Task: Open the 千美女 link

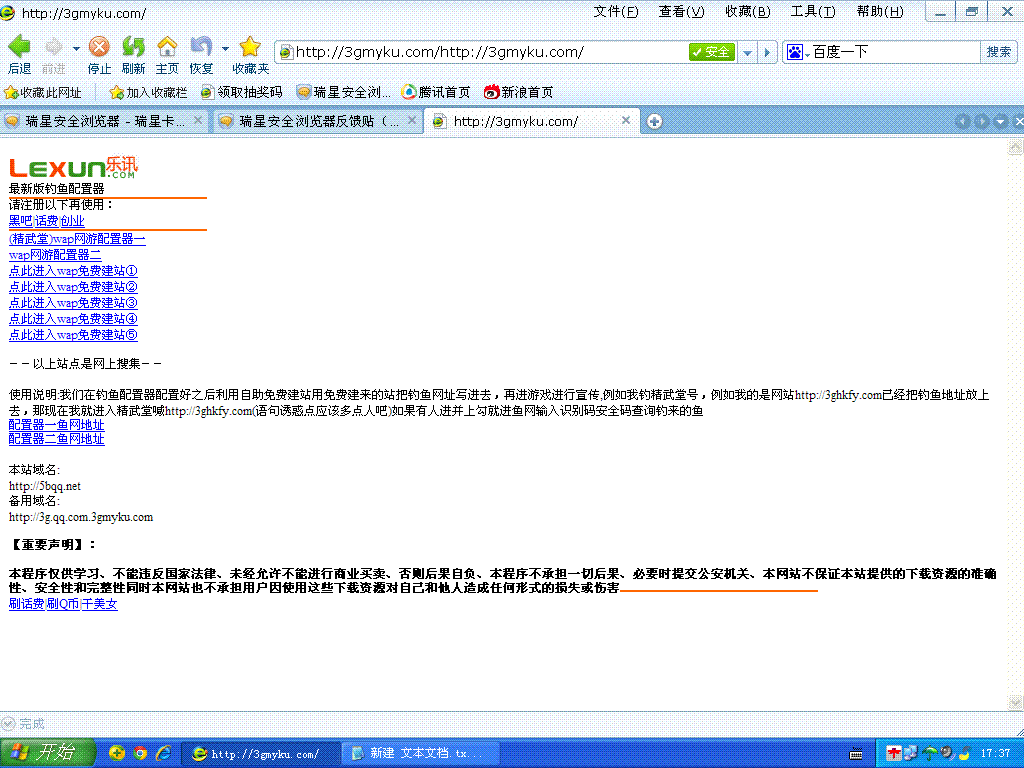Action: click(99, 604)
